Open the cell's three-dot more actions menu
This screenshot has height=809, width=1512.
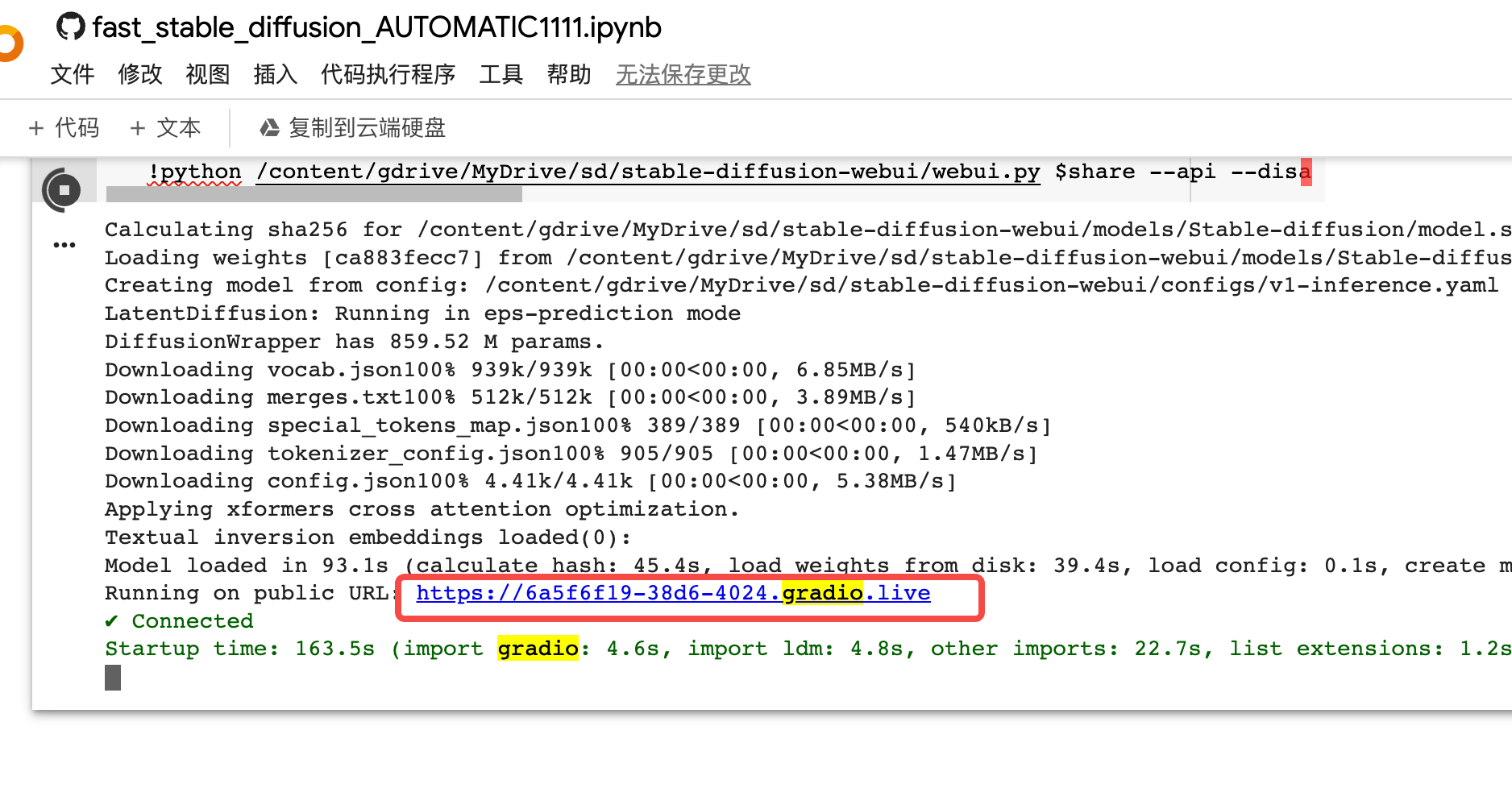coord(64,244)
